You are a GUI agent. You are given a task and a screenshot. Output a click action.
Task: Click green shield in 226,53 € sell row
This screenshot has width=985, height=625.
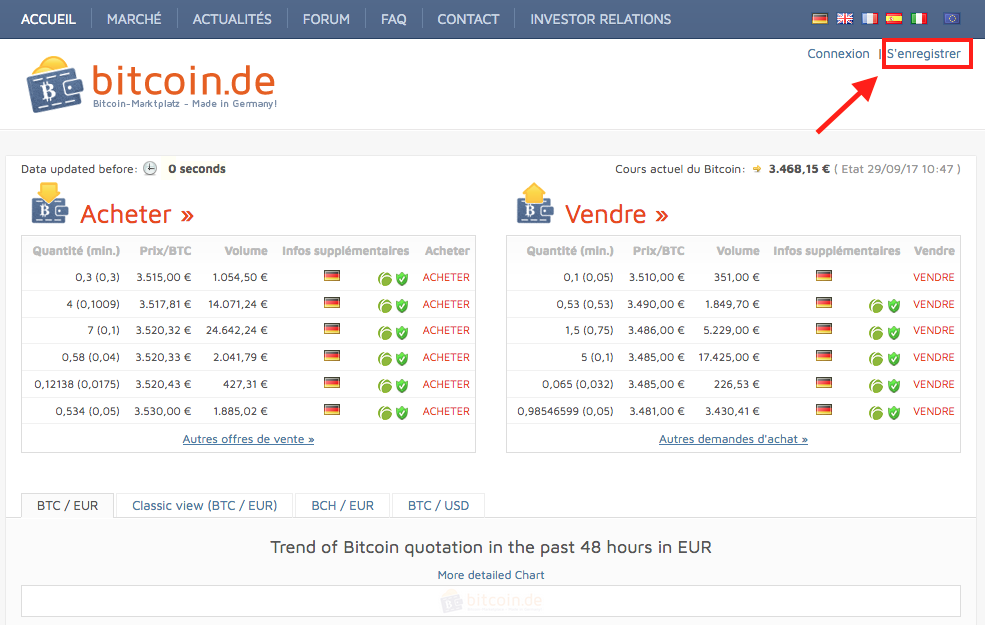point(894,386)
